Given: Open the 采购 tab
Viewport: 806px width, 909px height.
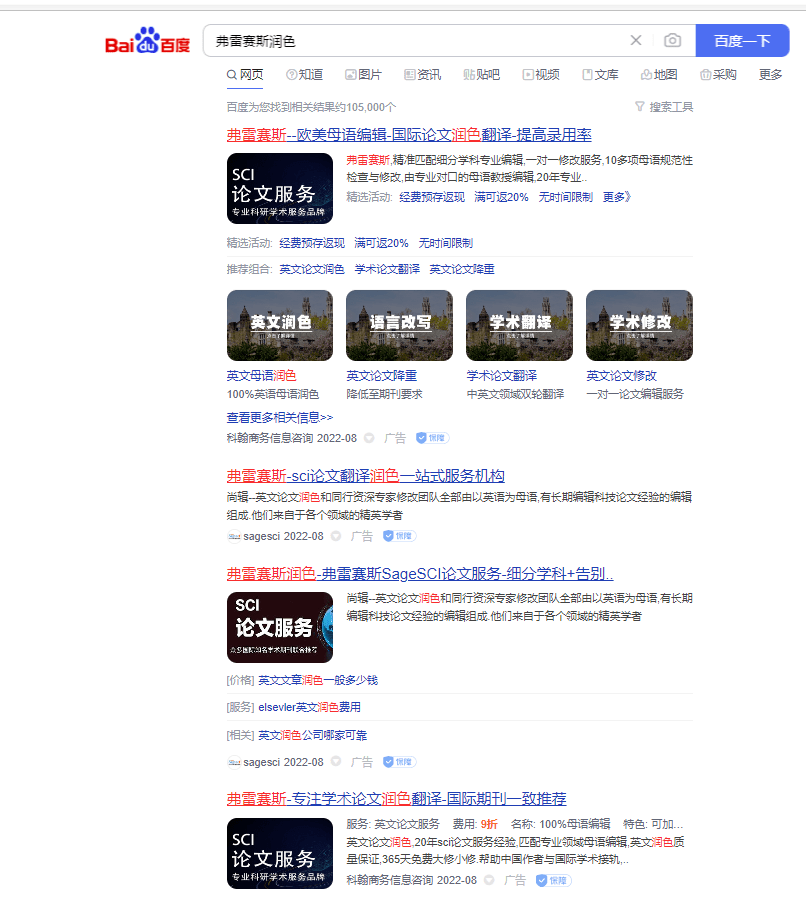Looking at the screenshot, I should click(x=718, y=75).
